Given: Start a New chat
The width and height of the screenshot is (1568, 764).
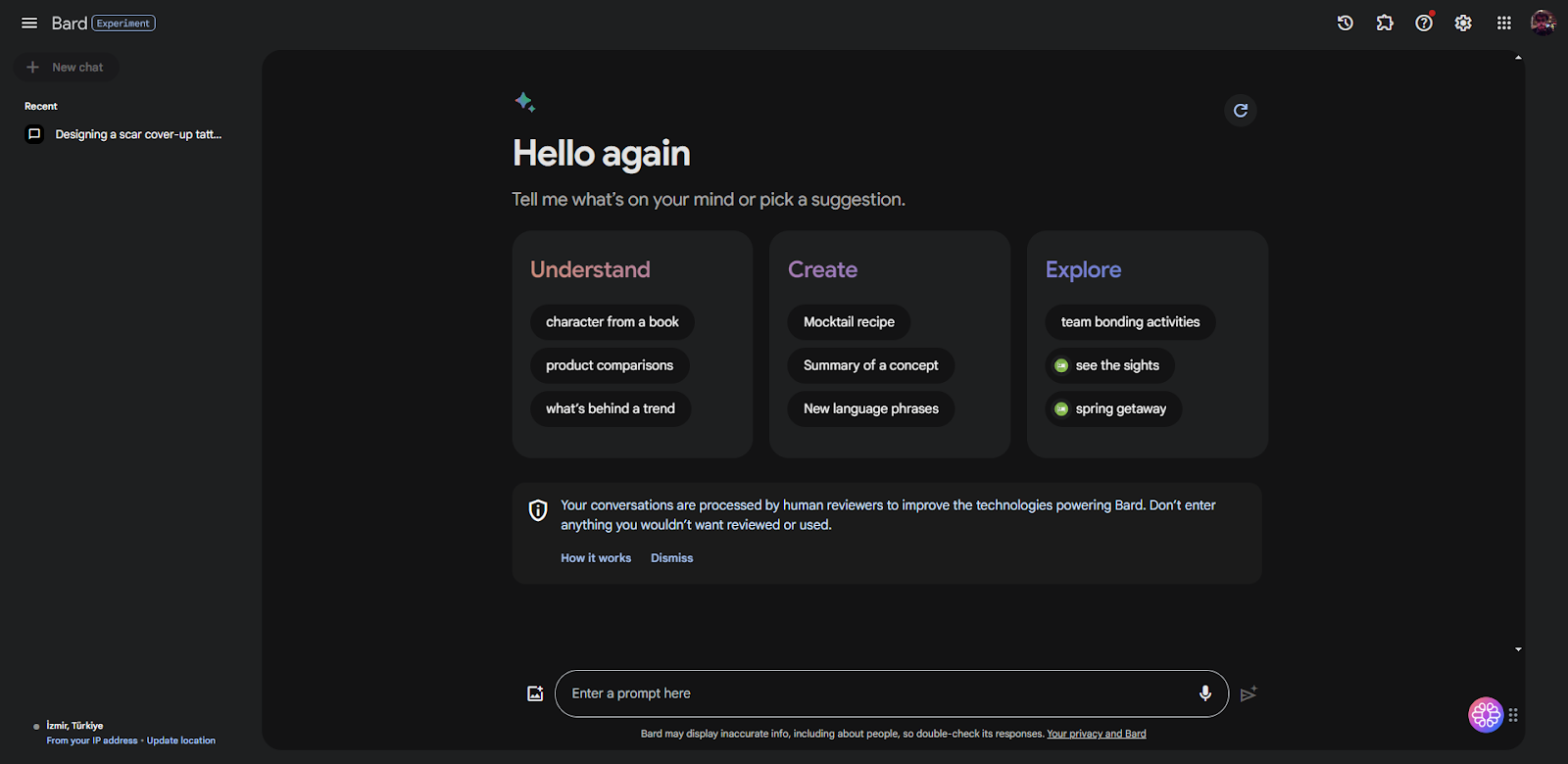Looking at the screenshot, I should coord(66,67).
